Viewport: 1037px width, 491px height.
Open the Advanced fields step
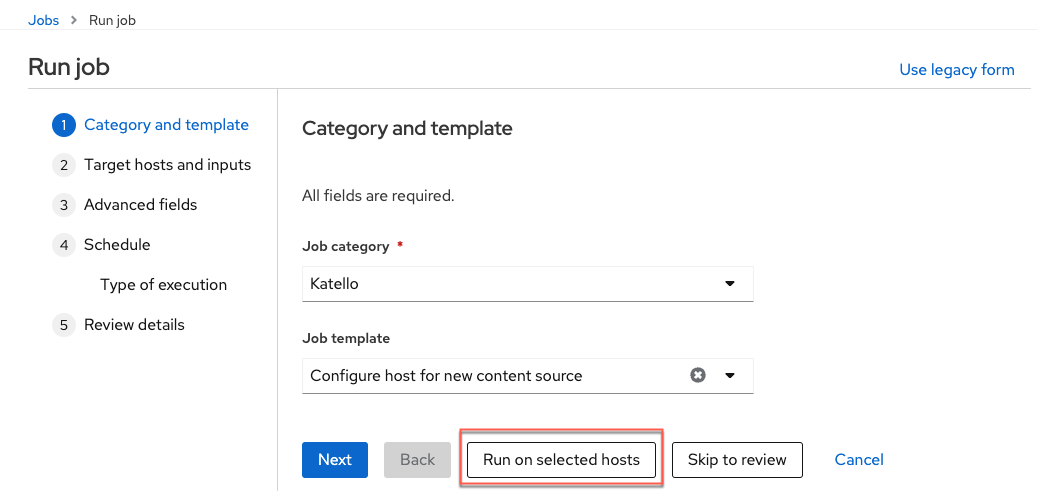coord(140,205)
